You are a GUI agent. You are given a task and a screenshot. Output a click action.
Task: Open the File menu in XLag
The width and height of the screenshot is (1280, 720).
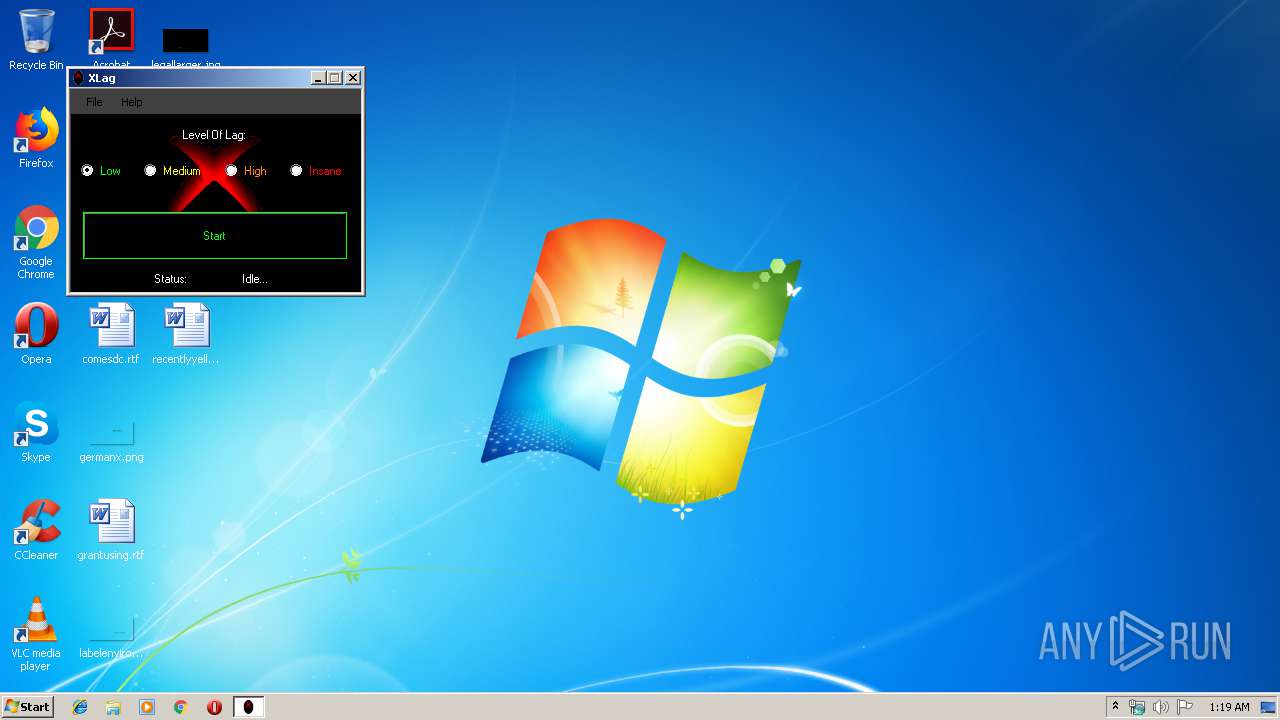(x=94, y=102)
